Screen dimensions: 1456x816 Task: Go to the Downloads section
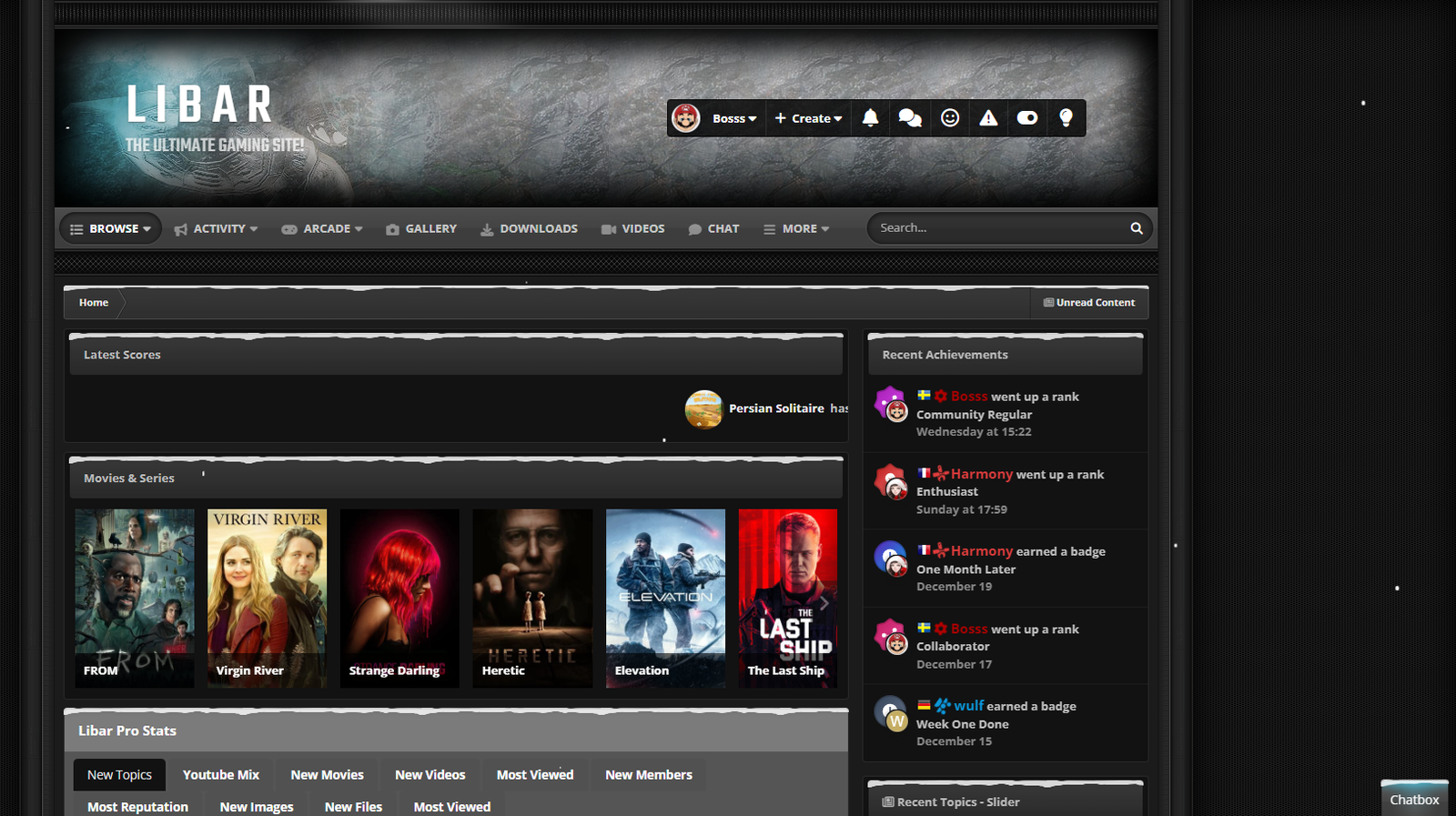(529, 229)
